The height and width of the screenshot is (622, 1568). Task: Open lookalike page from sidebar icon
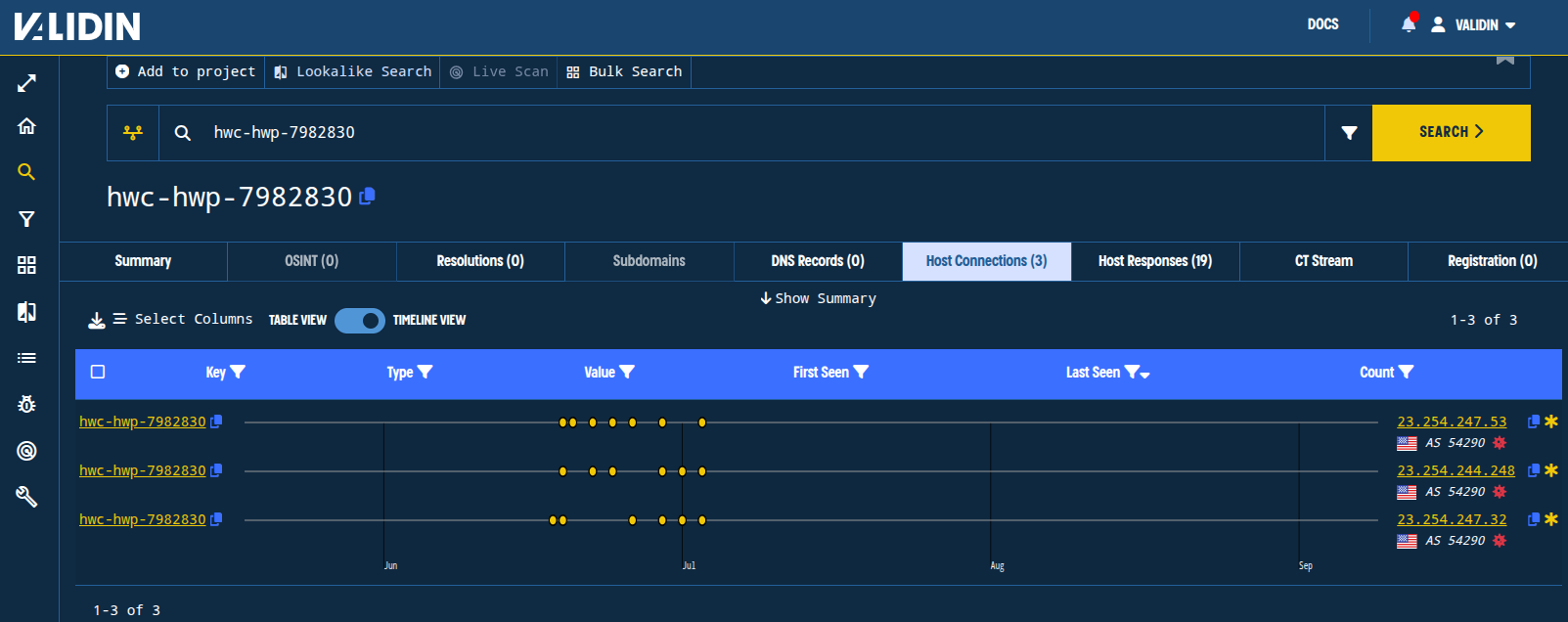26,311
